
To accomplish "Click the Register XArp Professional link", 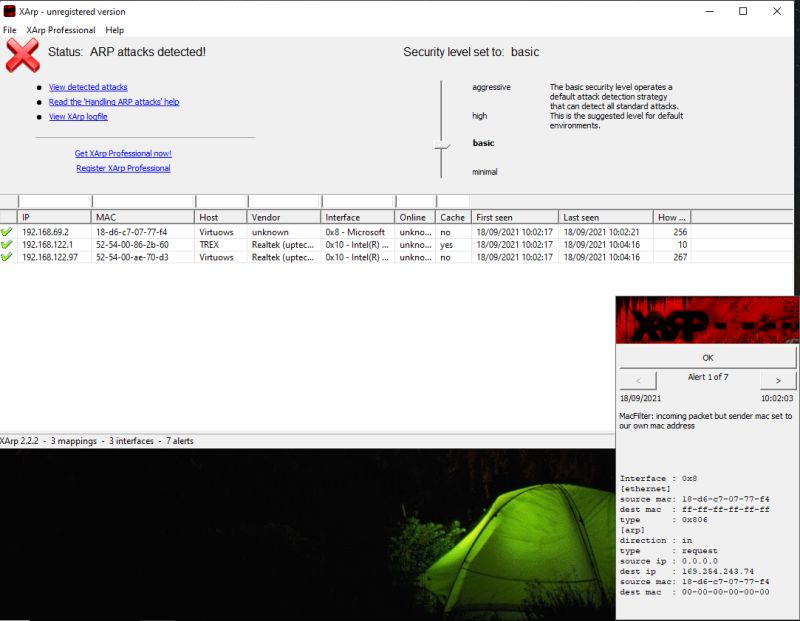I will [x=121, y=167].
